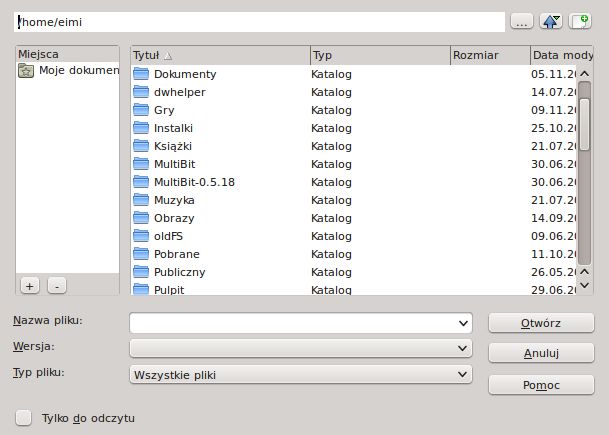
Task: Select the Instalki folder name
Action: click(x=173, y=128)
